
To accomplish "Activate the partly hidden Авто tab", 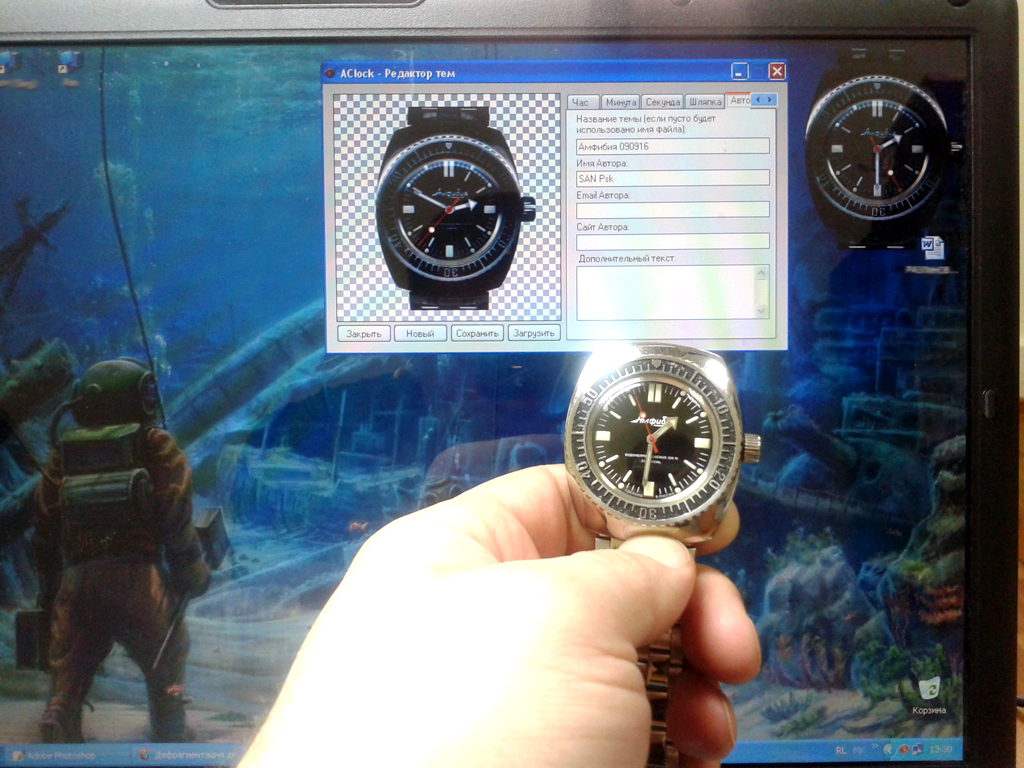I will pos(739,101).
